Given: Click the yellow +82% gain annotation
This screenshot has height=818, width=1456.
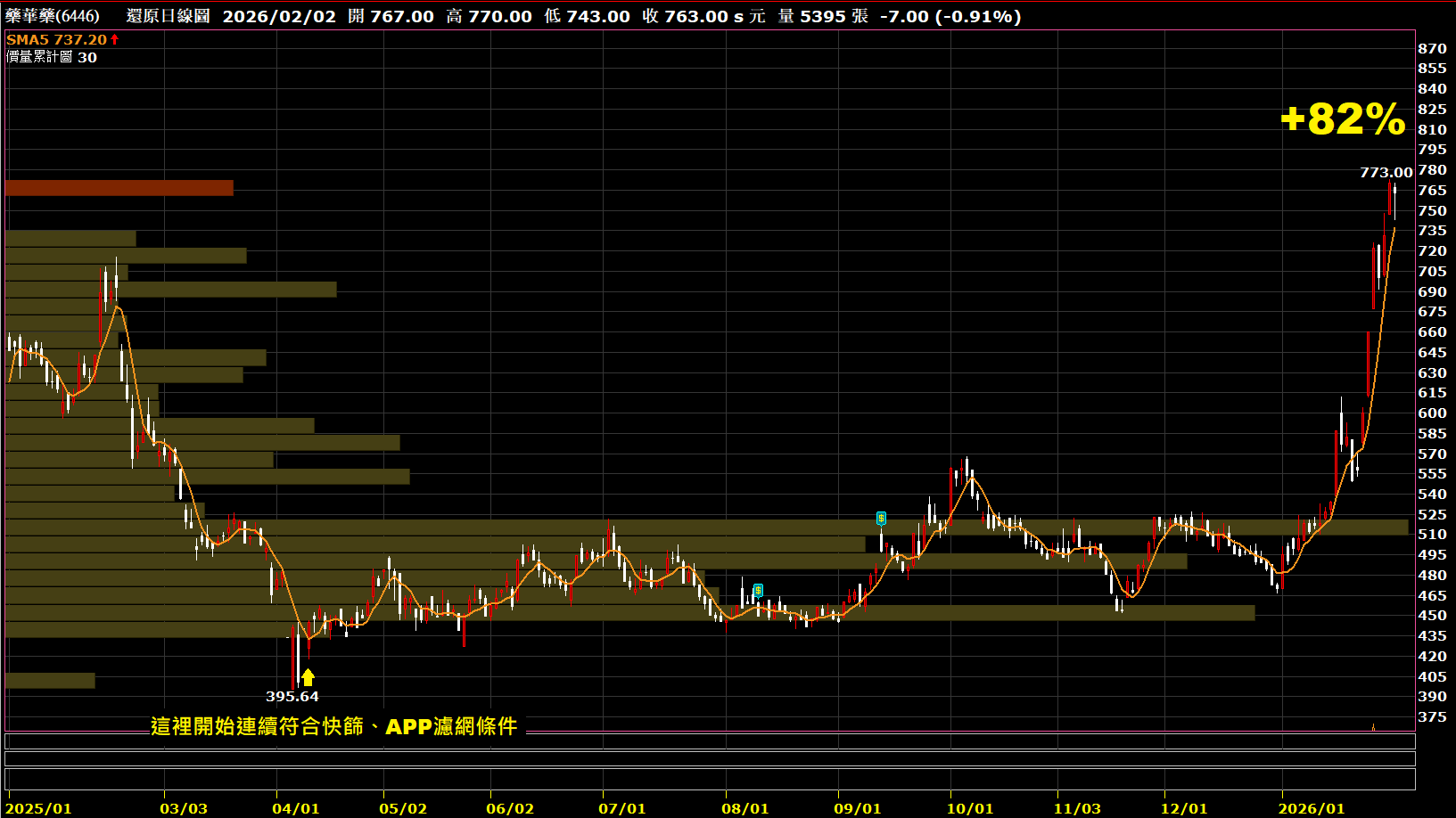Looking at the screenshot, I should [x=1342, y=119].
